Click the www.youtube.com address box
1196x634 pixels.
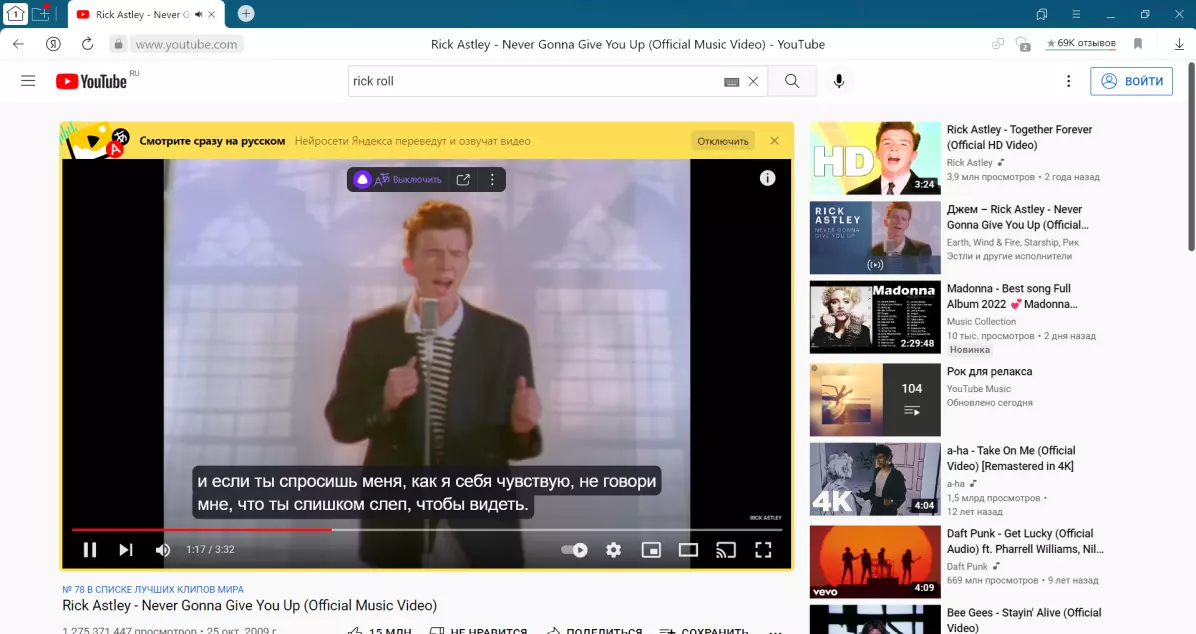186,44
